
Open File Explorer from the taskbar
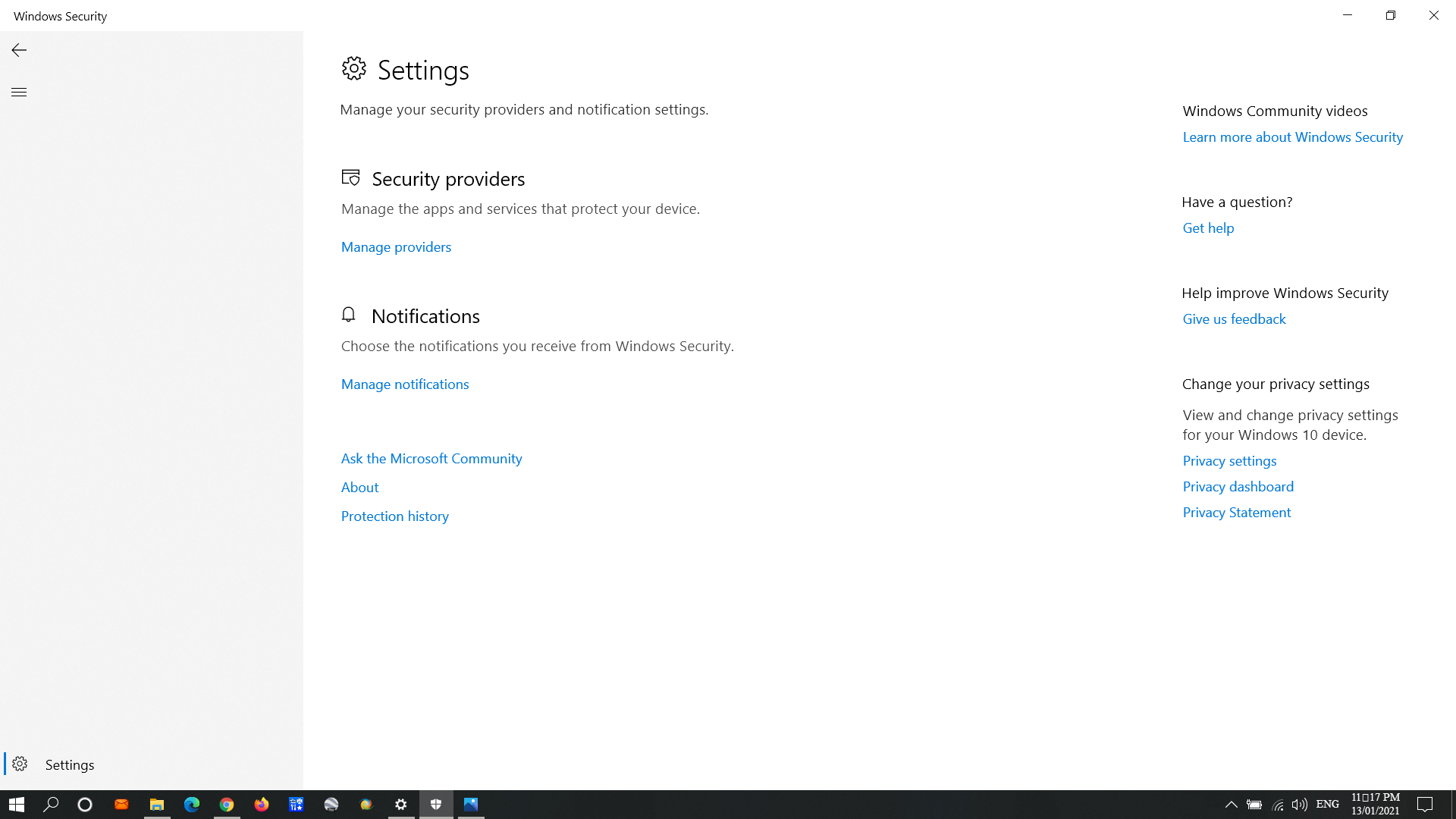157,805
